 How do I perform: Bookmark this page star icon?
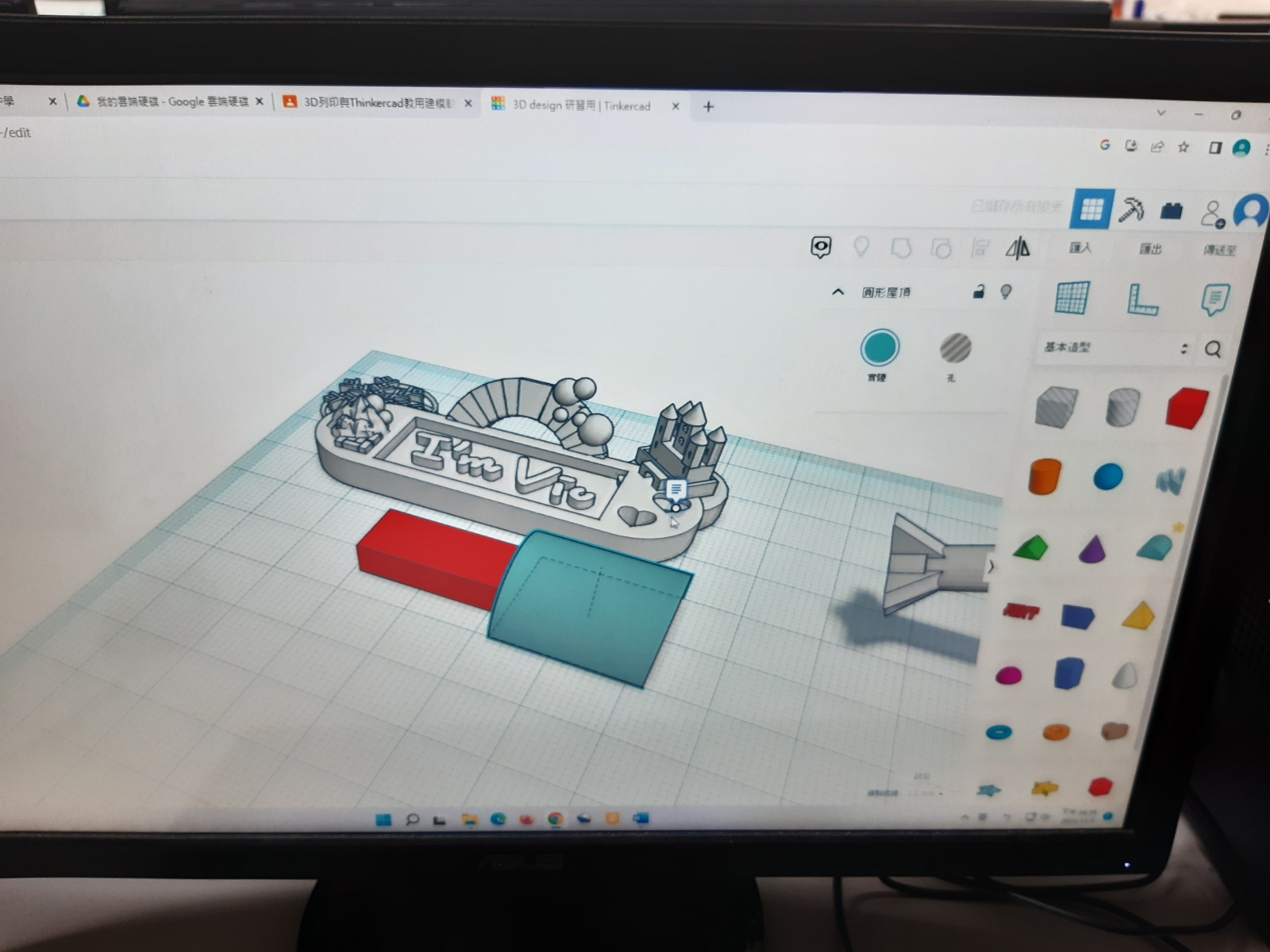coord(1183,147)
